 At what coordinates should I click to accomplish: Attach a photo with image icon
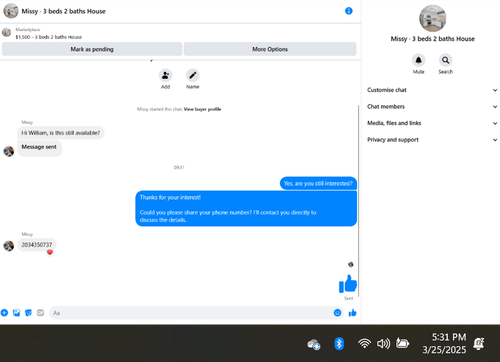point(16,313)
